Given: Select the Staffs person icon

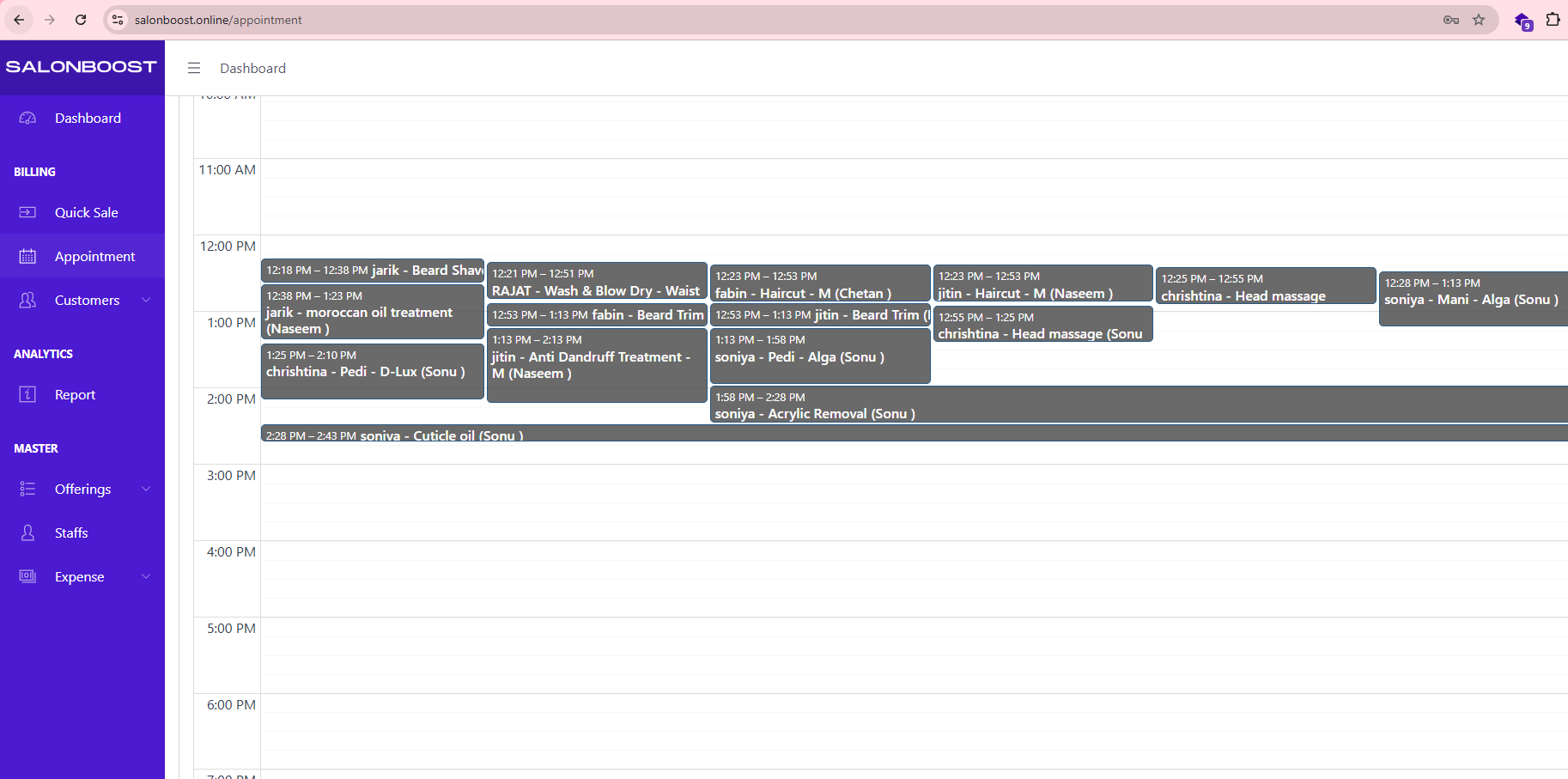Looking at the screenshot, I should [x=27, y=533].
